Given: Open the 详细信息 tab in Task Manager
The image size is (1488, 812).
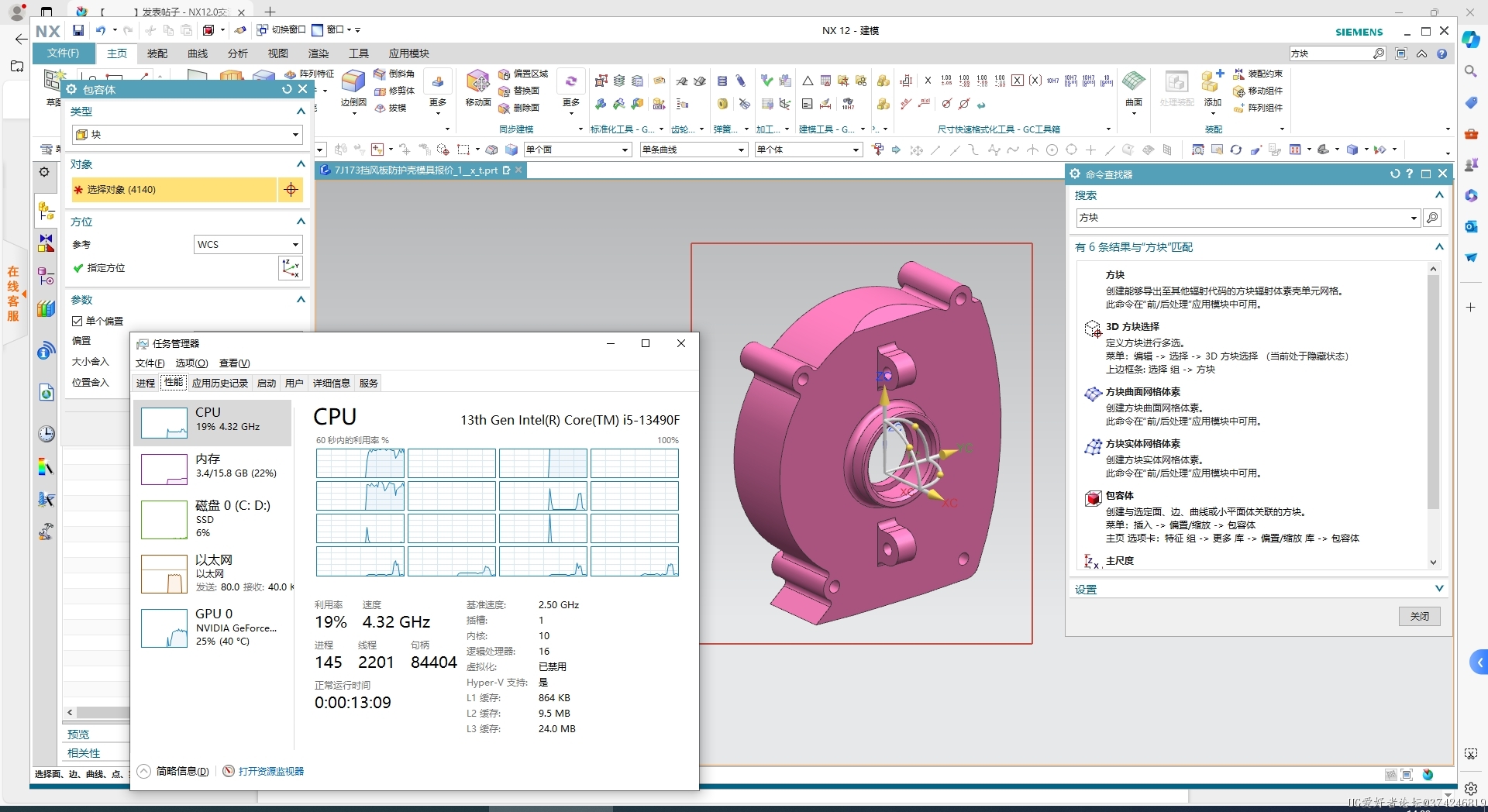Looking at the screenshot, I should (x=331, y=383).
